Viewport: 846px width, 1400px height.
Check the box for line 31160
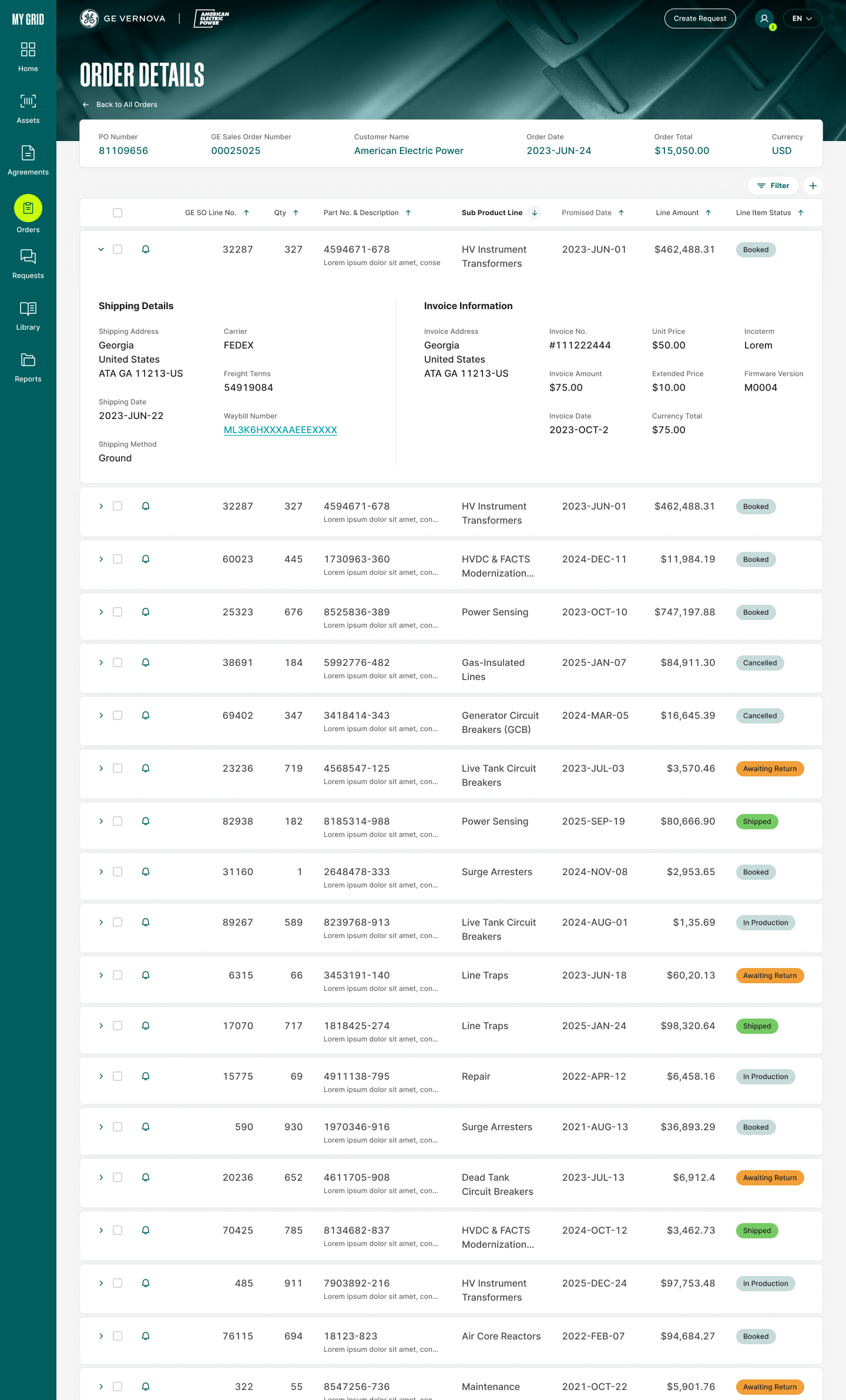[117, 872]
